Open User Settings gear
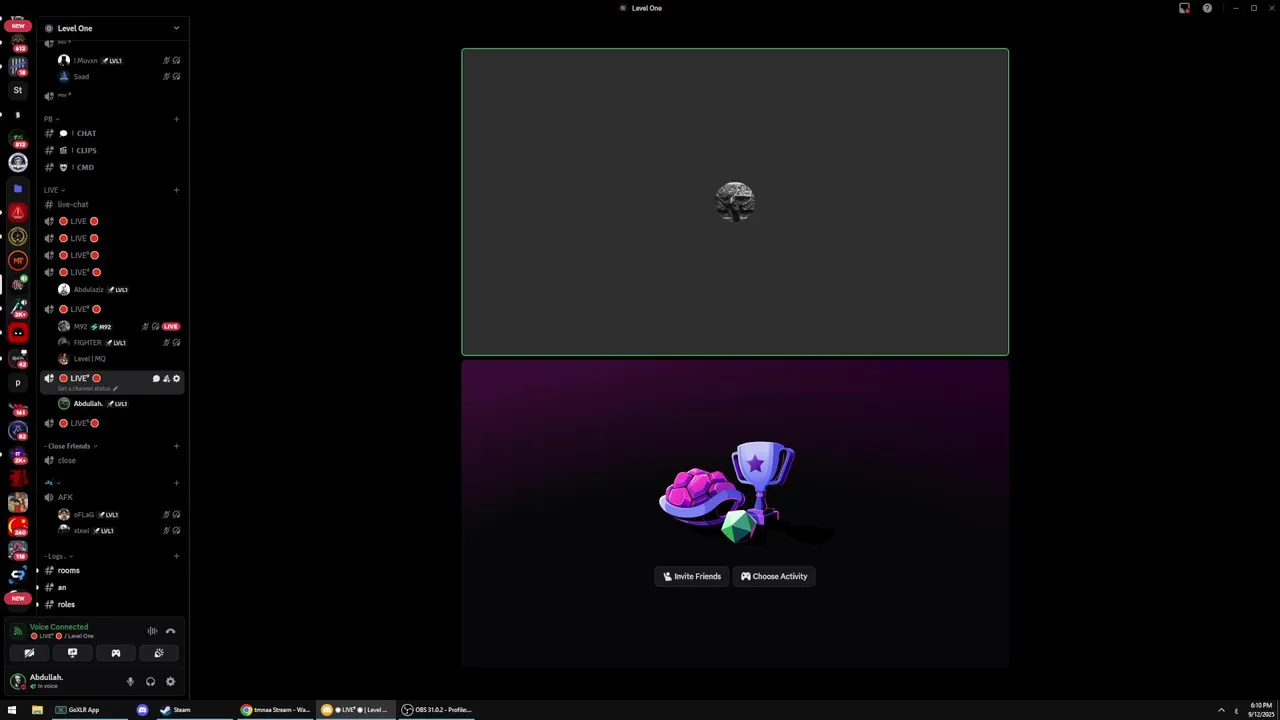Image resolution: width=1280 pixels, height=720 pixels. click(170, 682)
